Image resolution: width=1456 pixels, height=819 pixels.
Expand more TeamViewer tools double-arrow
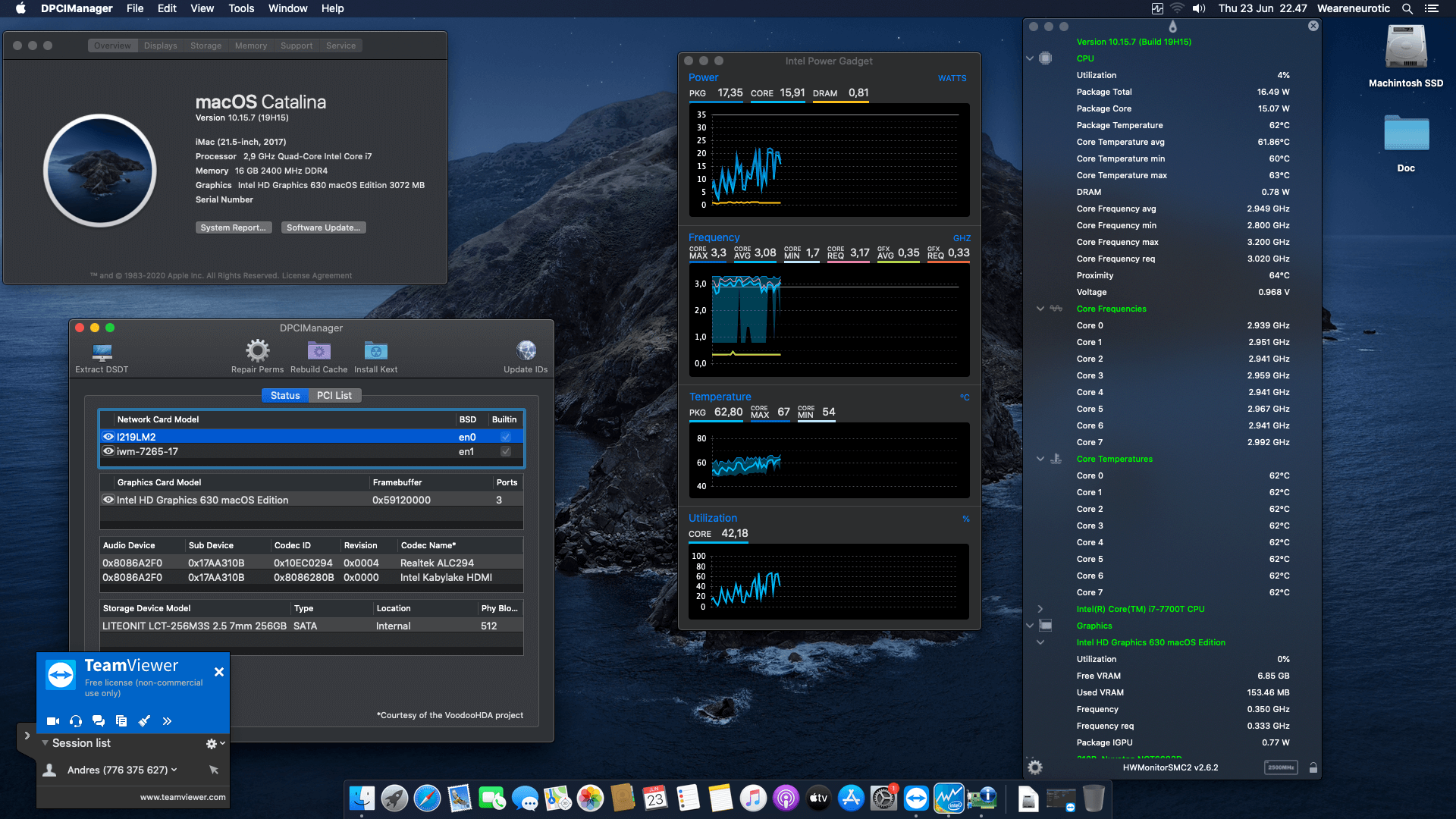click(167, 721)
